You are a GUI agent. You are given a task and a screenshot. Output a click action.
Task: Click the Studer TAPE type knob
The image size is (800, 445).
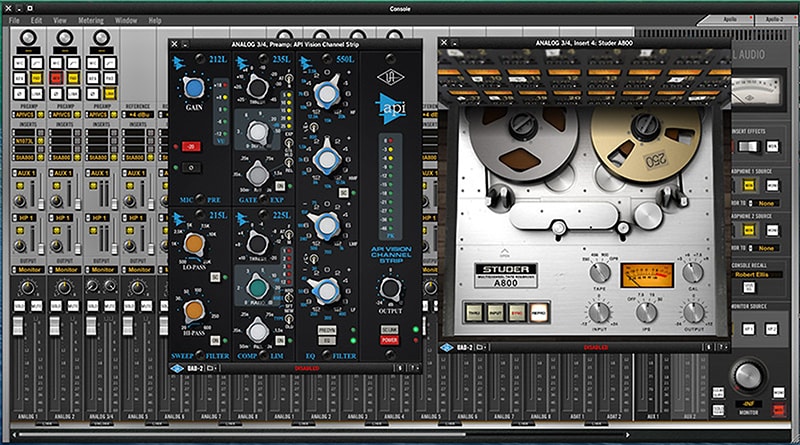click(600, 273)
